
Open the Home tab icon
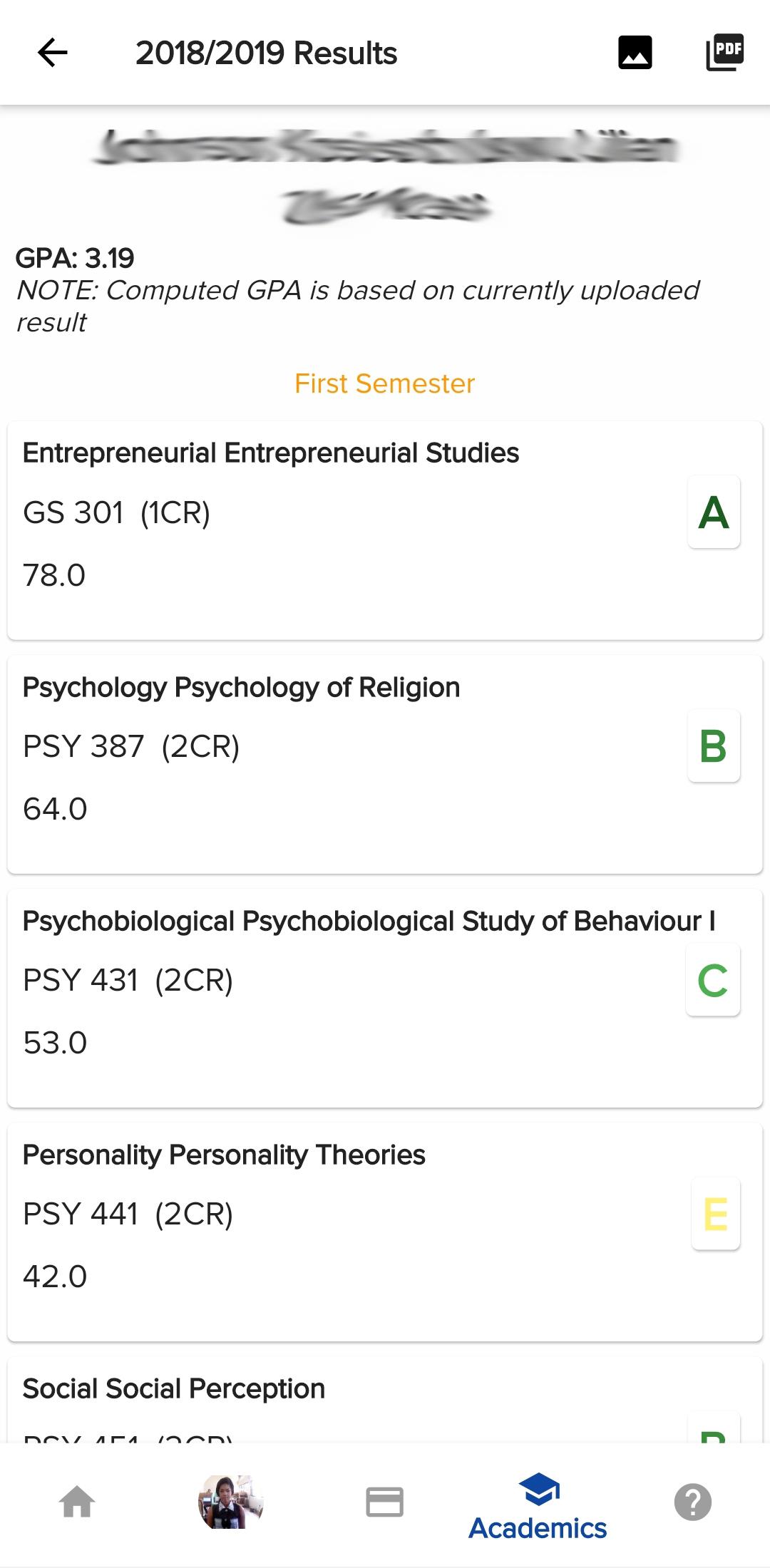click(77, 1502)
